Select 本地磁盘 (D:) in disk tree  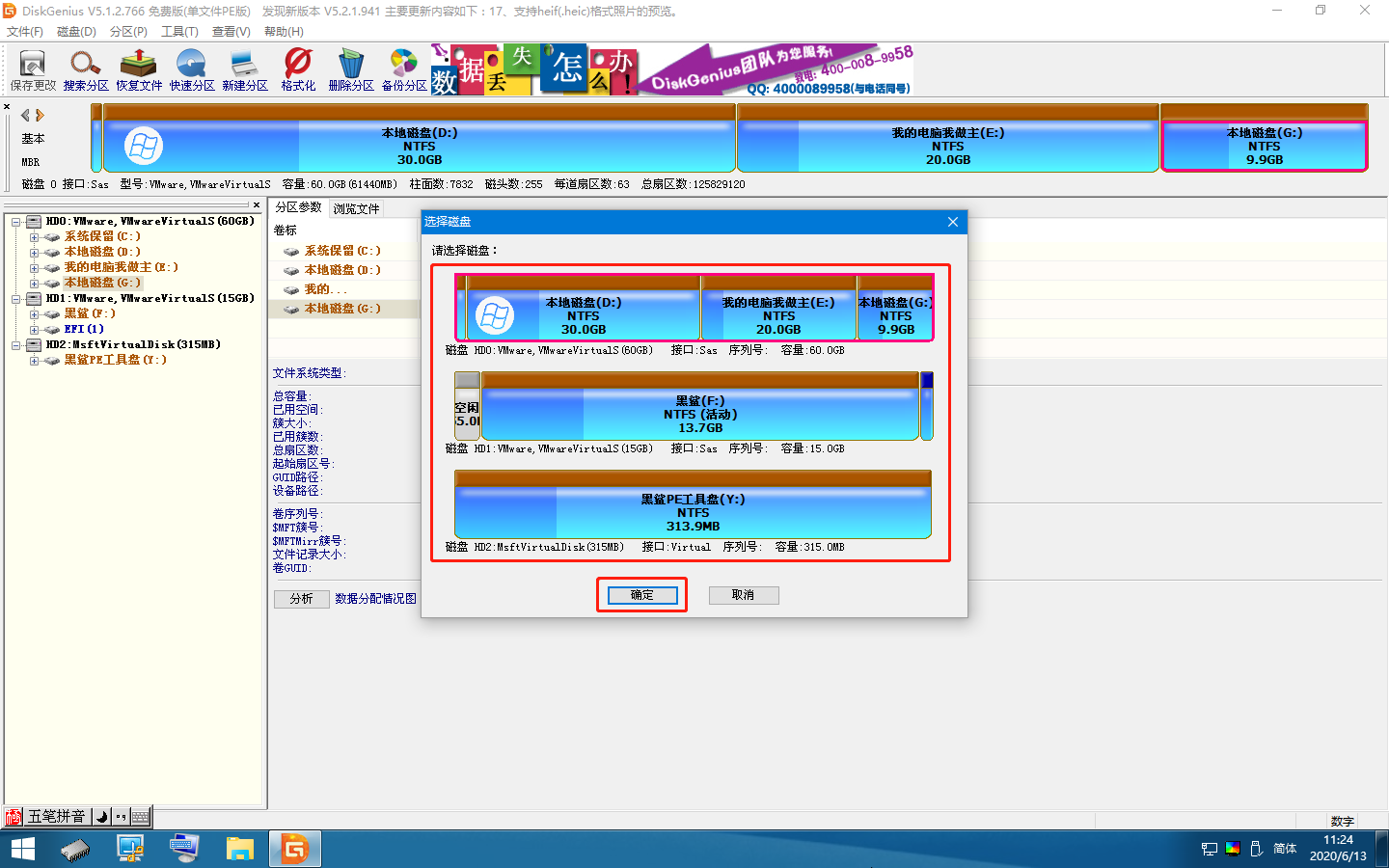click(102, 252)
